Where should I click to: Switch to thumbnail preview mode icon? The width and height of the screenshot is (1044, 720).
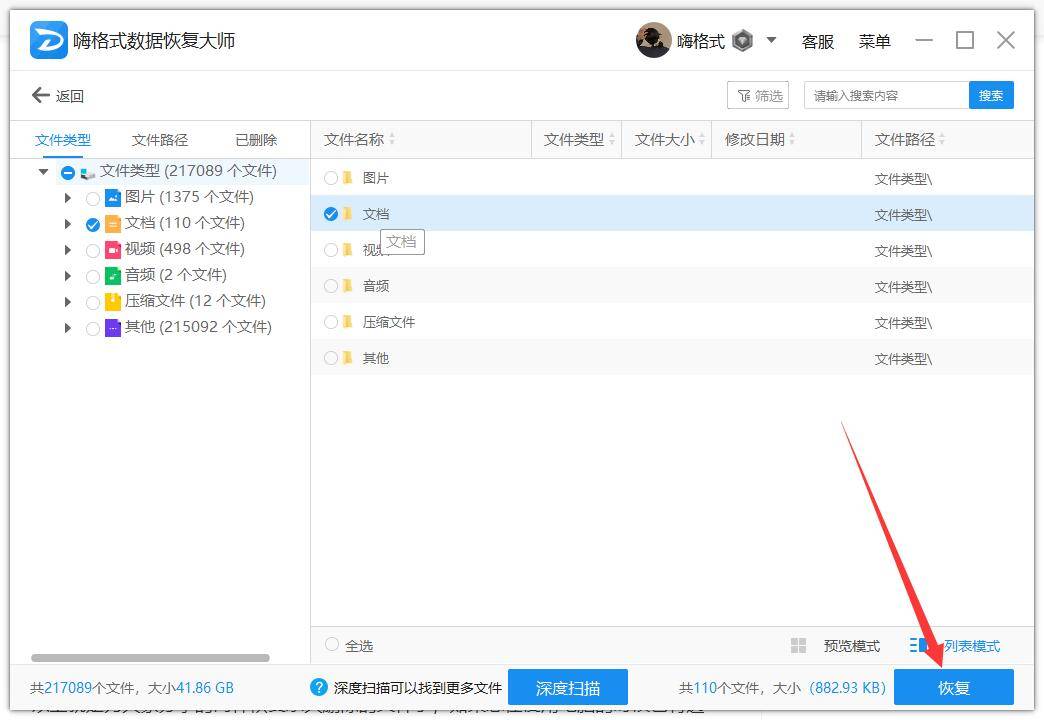pos(798,646)
